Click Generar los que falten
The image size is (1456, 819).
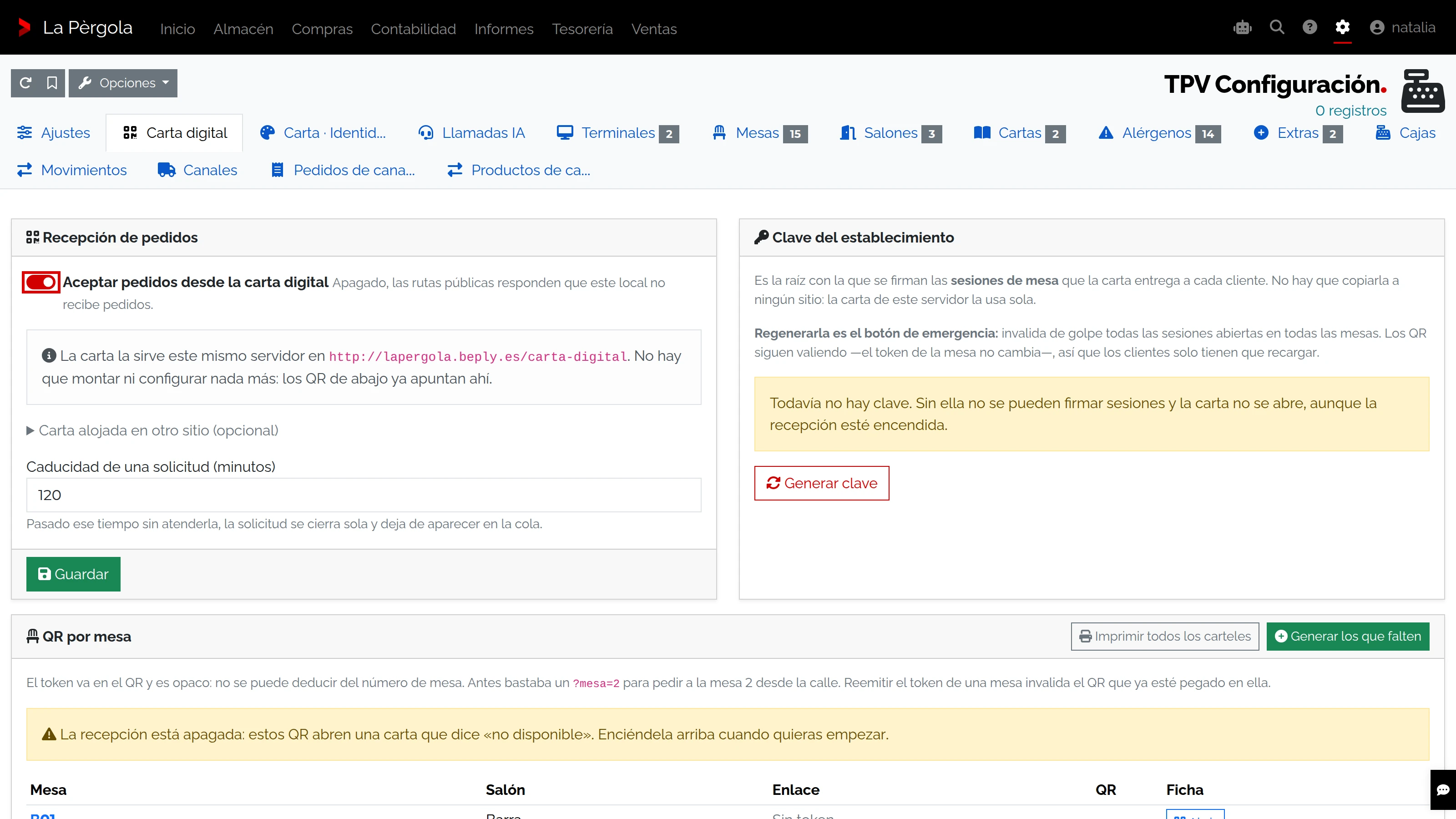[x=1348, y=637]
